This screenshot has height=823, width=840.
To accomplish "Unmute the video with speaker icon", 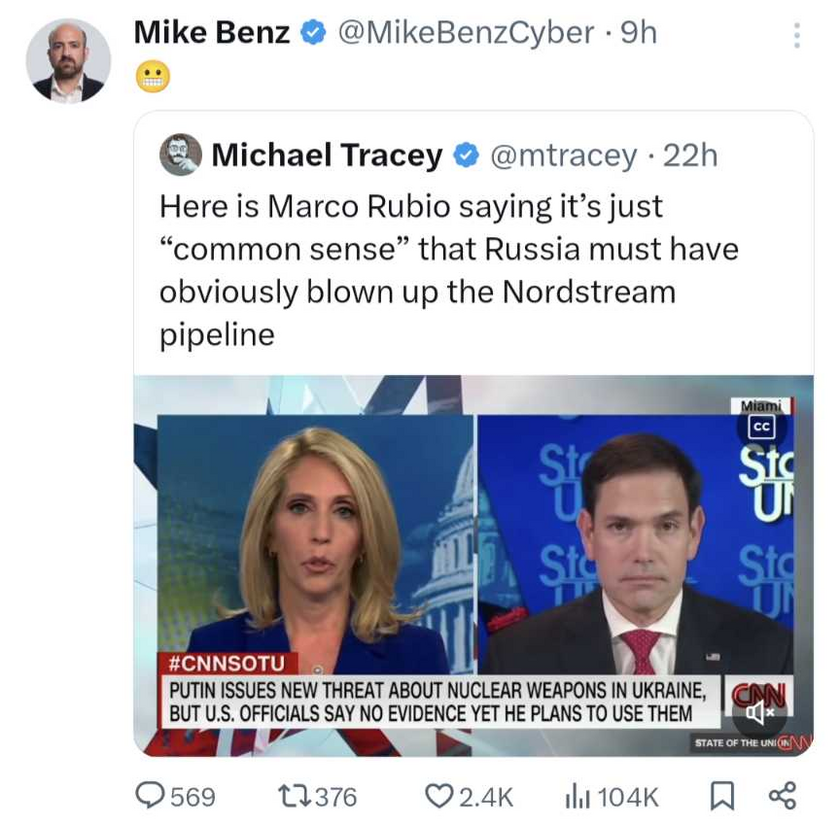I will click(757, 712).
